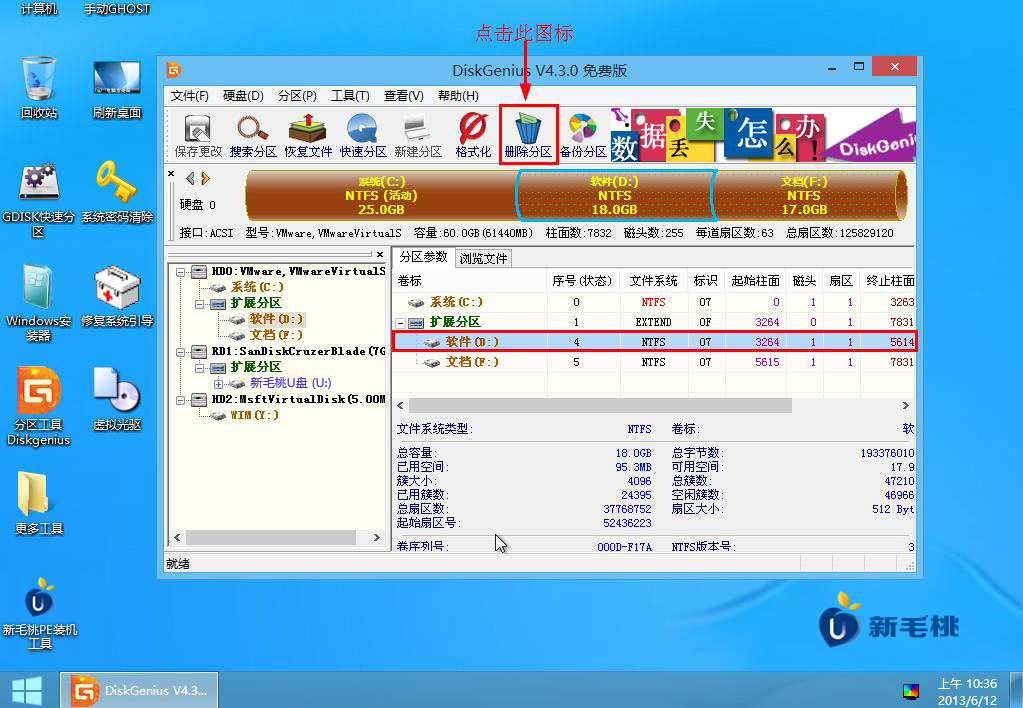Select the 文档(F:) row in partition table
Viewport: 1023px width, 708px height.
[x=654, y=362]
